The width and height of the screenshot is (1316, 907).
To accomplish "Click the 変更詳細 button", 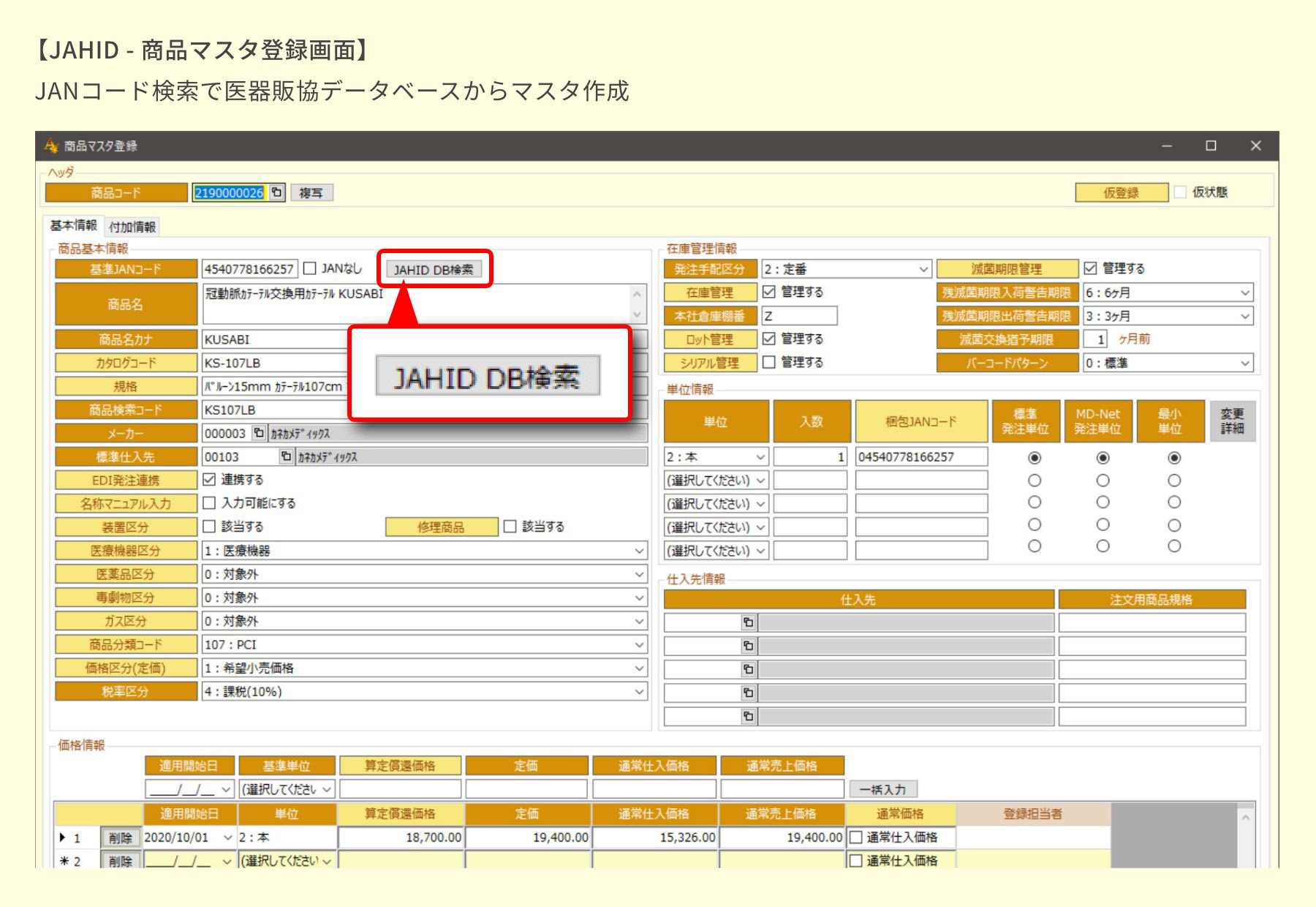I will (1232, 421).
